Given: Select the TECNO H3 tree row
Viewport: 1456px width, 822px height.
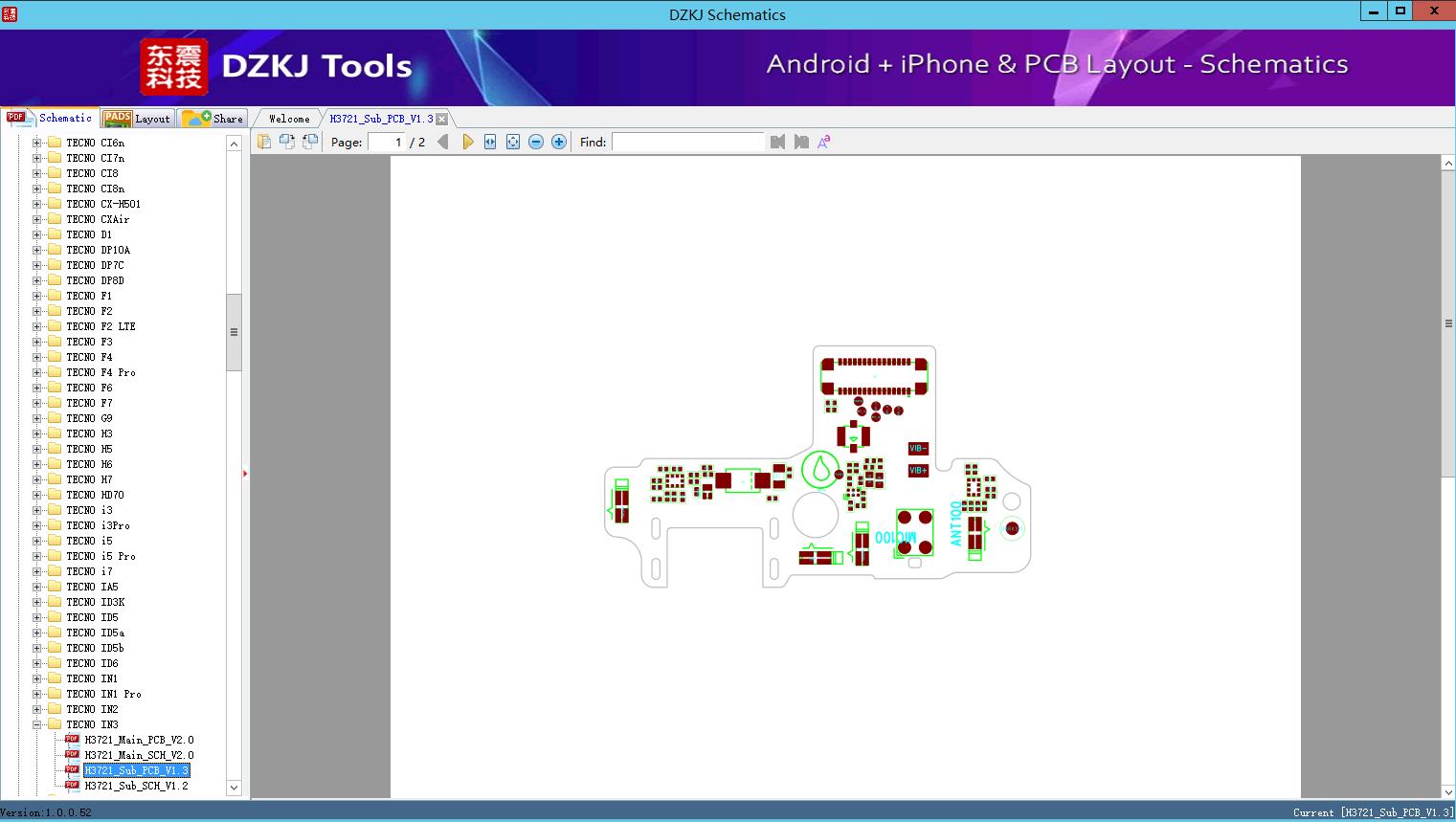Looking at the screenshot, I should 89,433.
